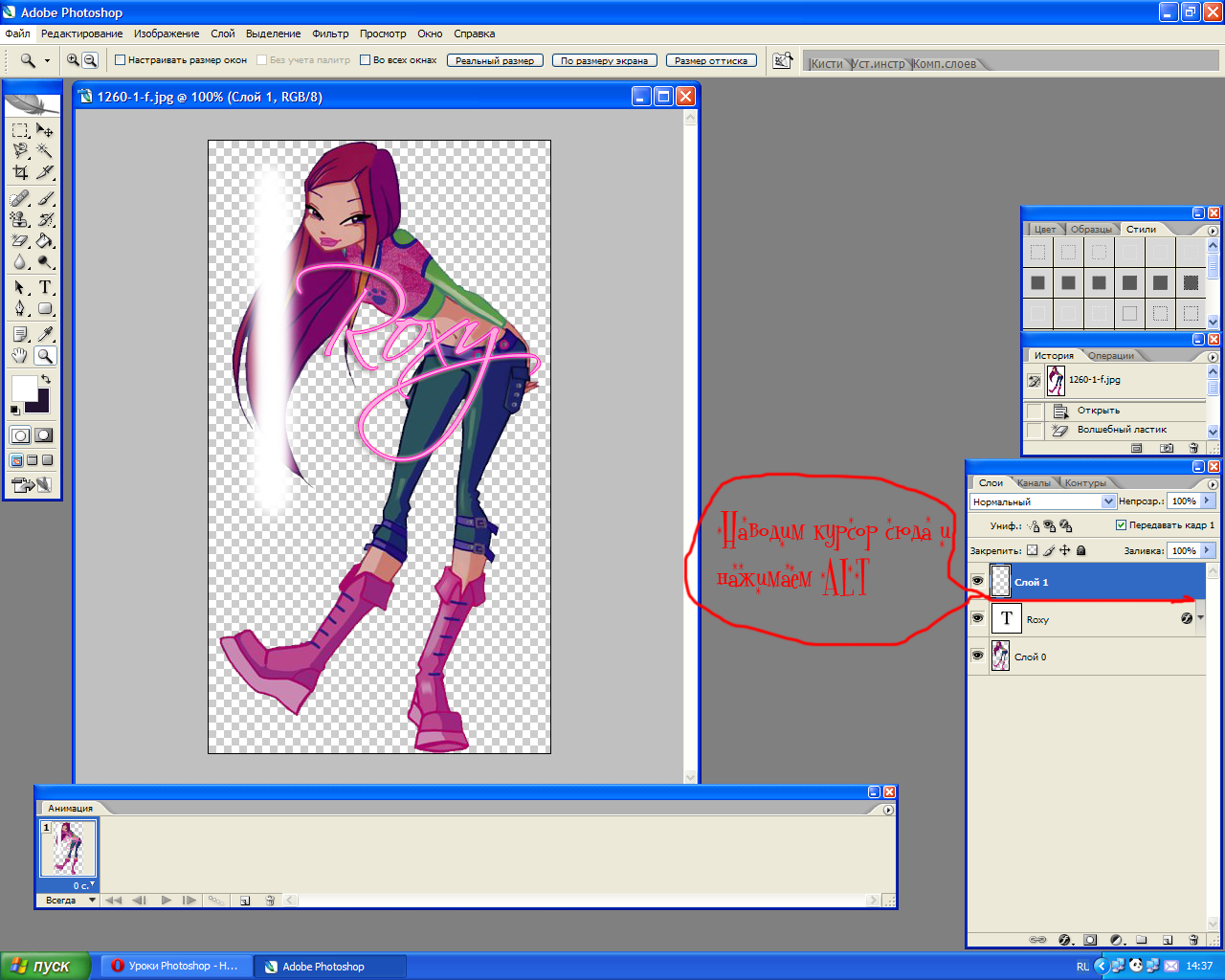
Task: Open the 'Слой' menu
Action: click(223, 33)
